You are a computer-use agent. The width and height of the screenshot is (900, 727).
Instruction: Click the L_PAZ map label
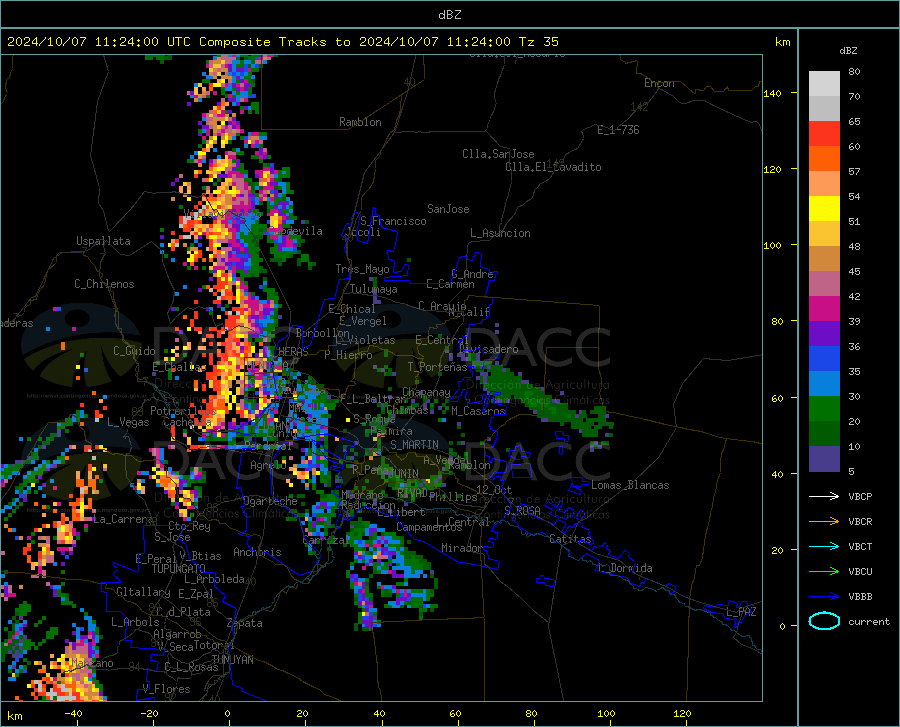[x=741, y=612]
